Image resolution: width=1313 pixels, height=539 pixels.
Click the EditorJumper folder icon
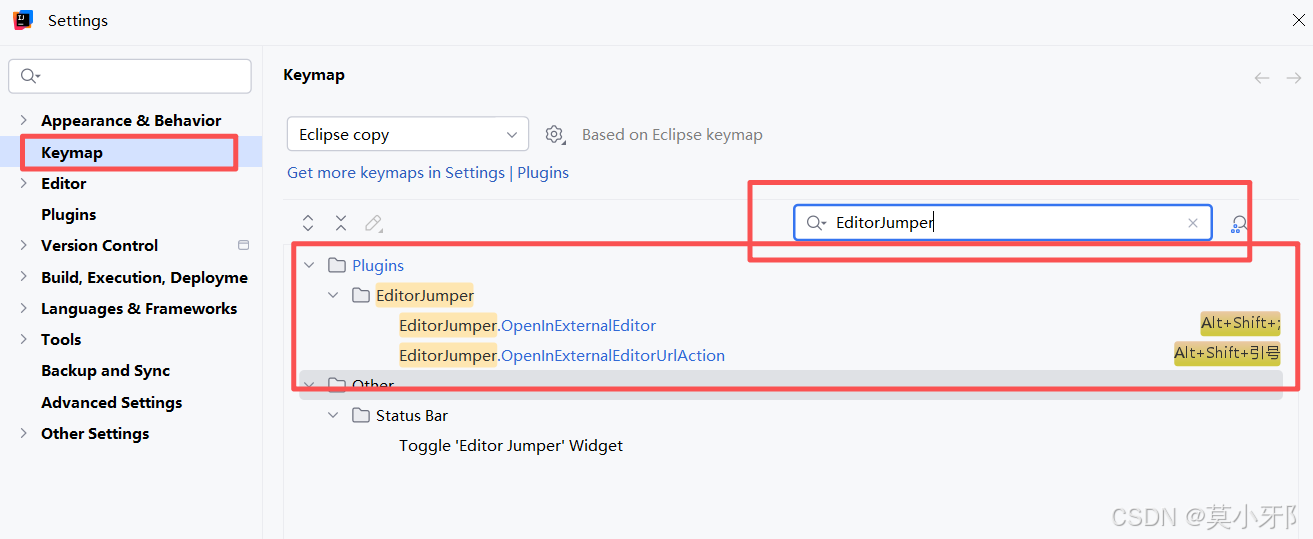(x=361, y=295)
